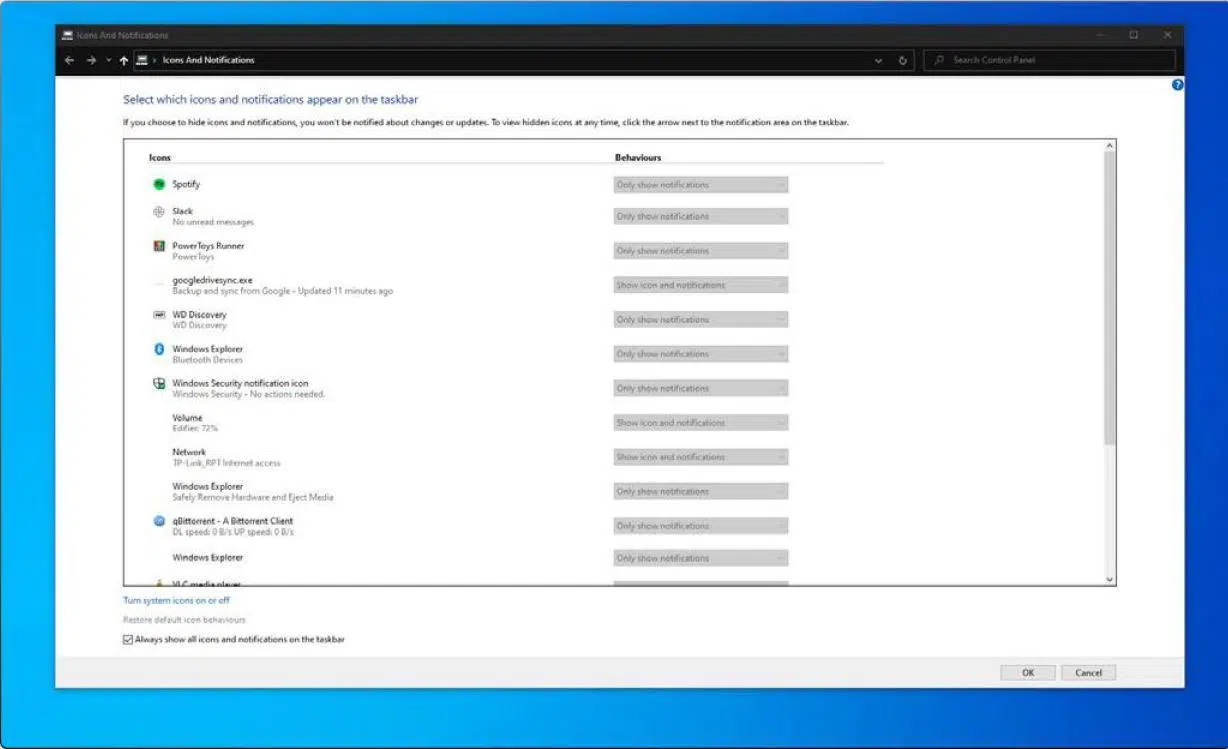Click Turn system icons on or off link
The image size is (1228, 749).
(x=176, y=600)
